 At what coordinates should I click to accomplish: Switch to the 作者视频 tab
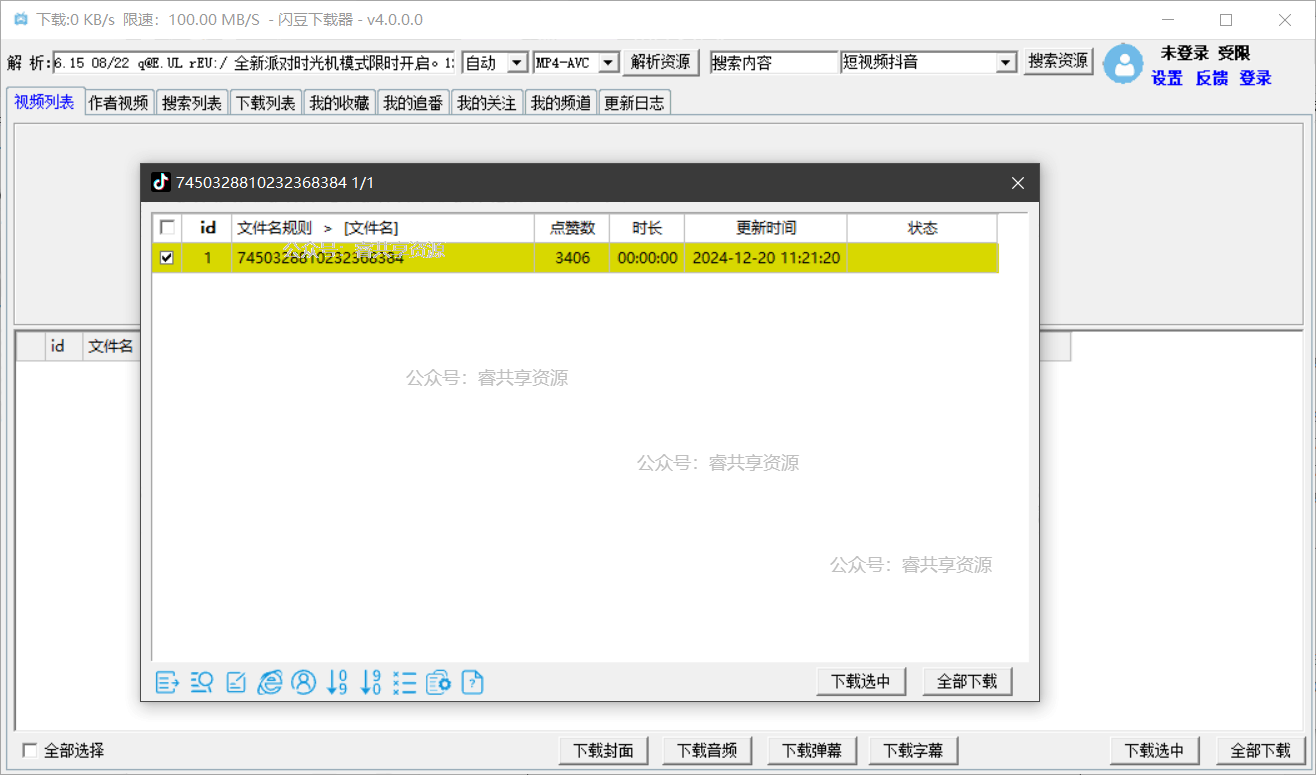[x=118, y=103]
